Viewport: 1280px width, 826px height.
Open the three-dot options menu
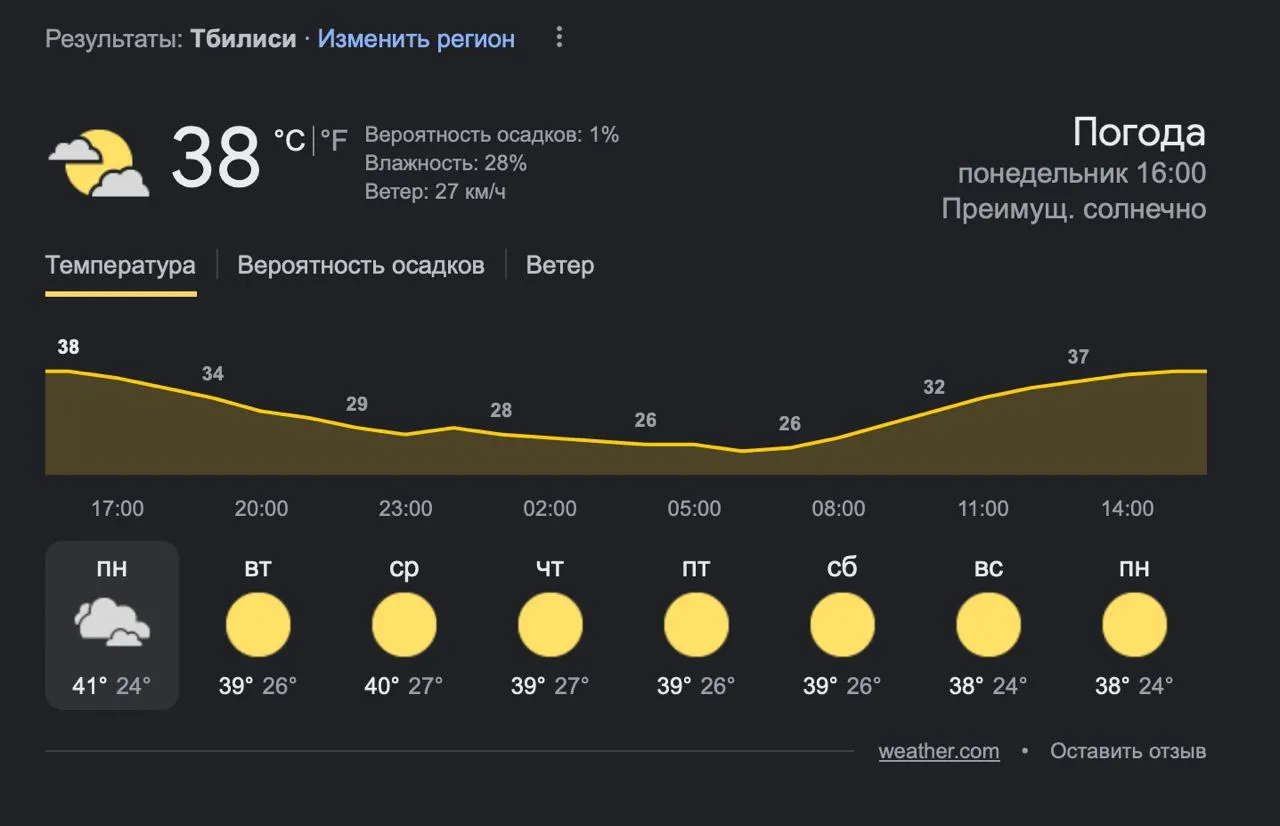point(559,38)
